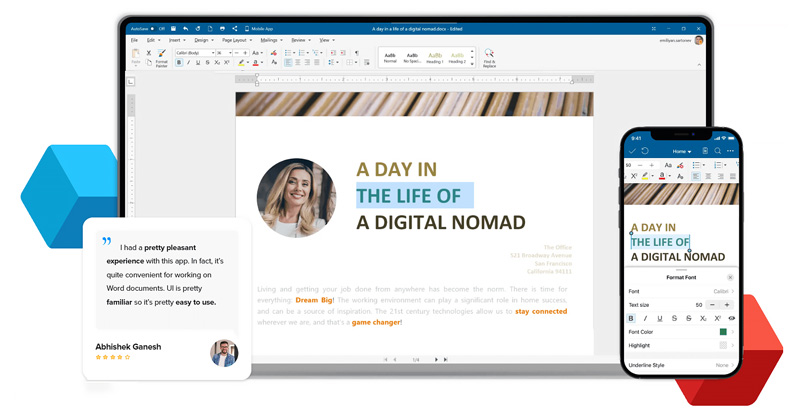Collapse the ribbon with the chevron

pos(699,65)
